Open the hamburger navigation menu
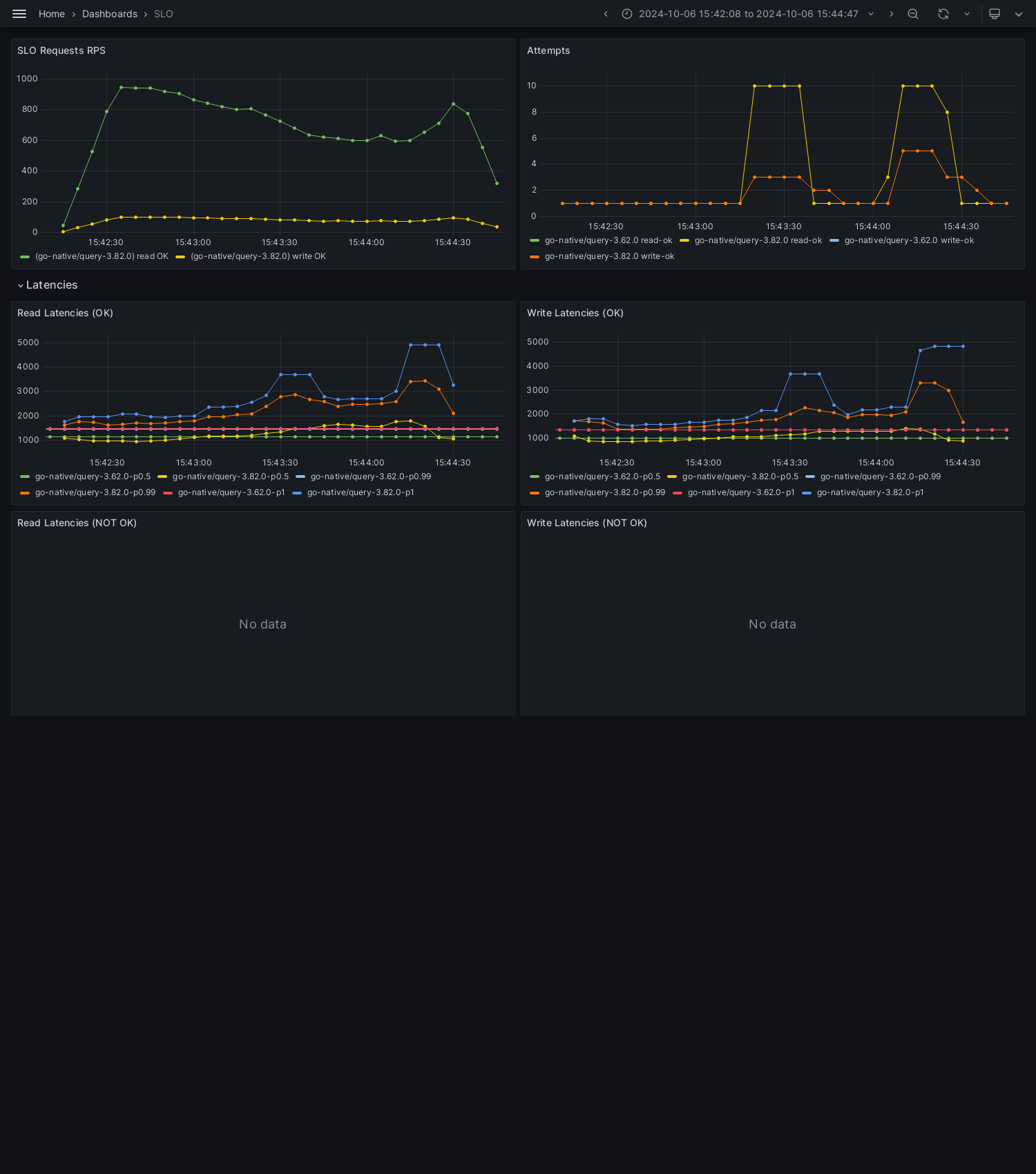 pos(19,14)
